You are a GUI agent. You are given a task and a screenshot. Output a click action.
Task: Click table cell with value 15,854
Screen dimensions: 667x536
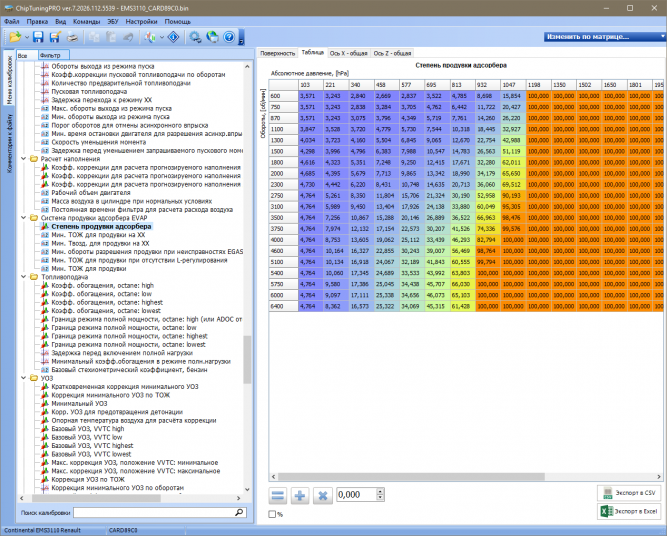pyautogui.click(x=513, y=96)
